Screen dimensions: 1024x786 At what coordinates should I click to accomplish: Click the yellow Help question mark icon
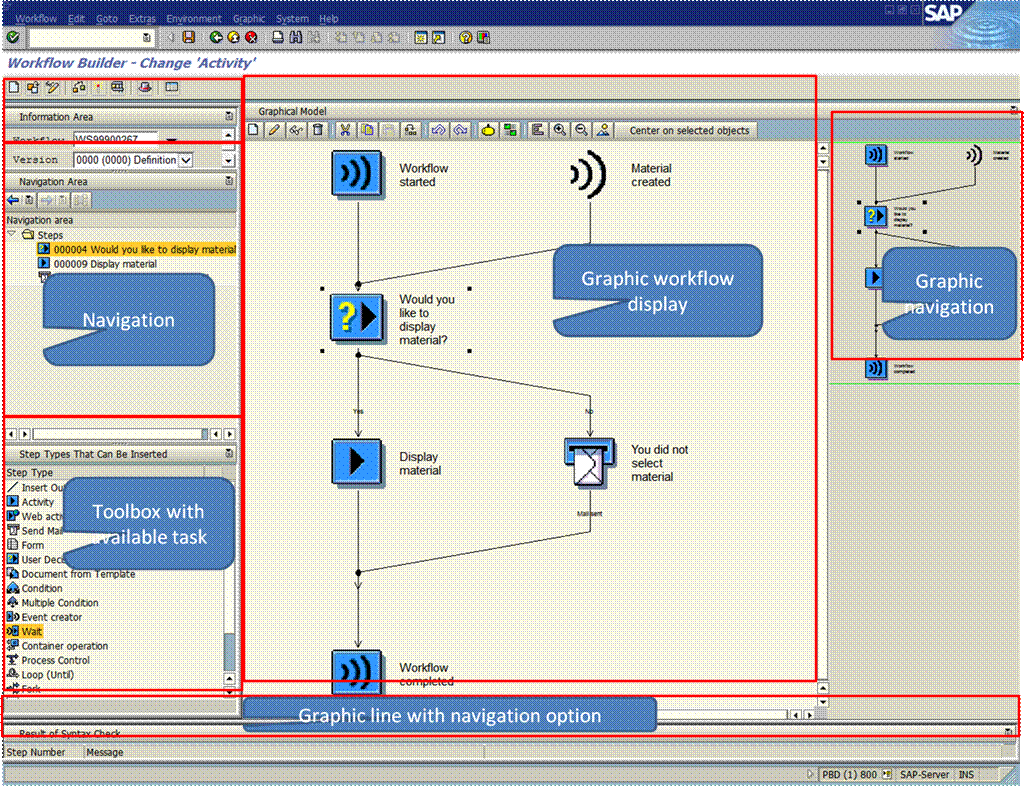pyautogui.click(x=465, y=37)
